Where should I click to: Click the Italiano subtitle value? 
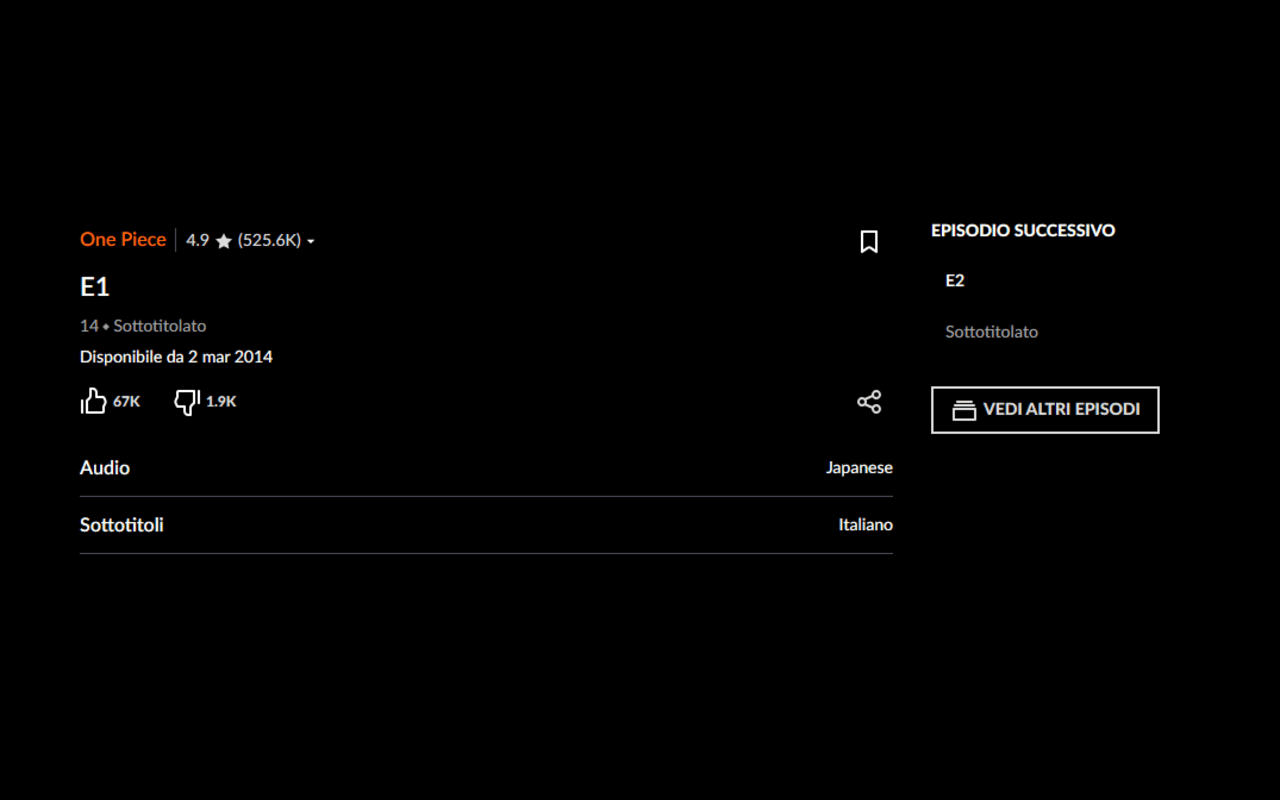coord(865,525)
